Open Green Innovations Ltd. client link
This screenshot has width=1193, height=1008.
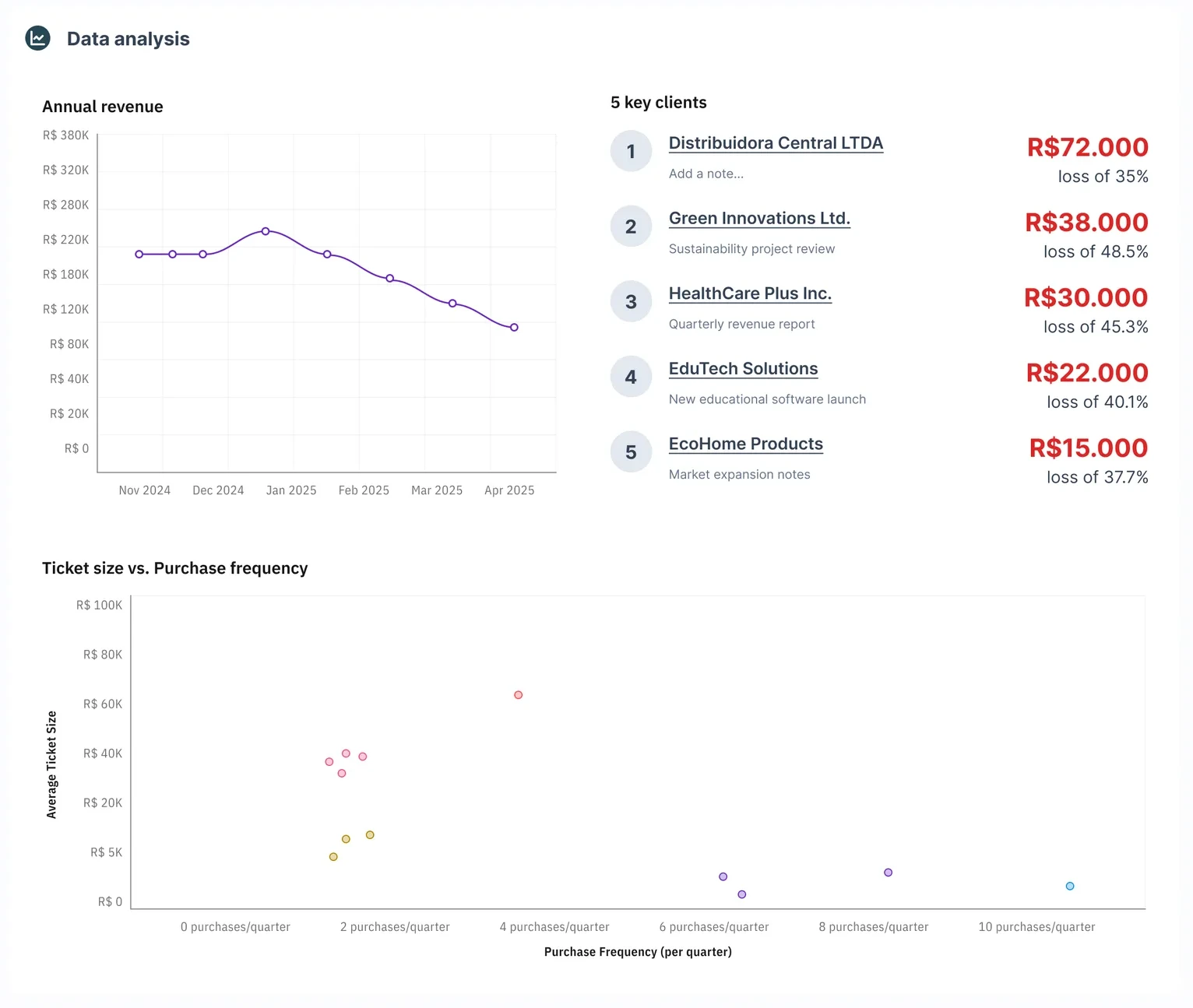[x=759, y=219]
